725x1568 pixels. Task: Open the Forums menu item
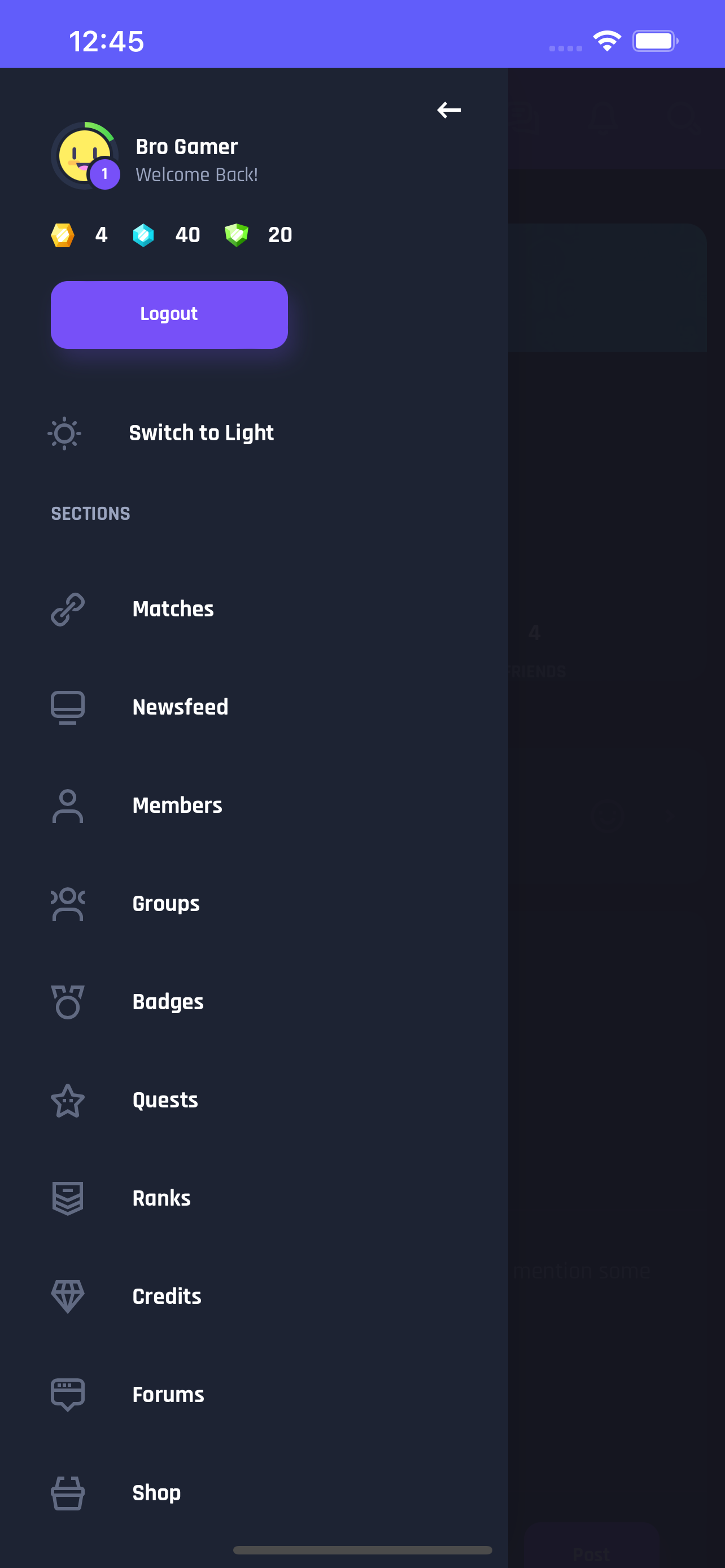click(168, 1395)
